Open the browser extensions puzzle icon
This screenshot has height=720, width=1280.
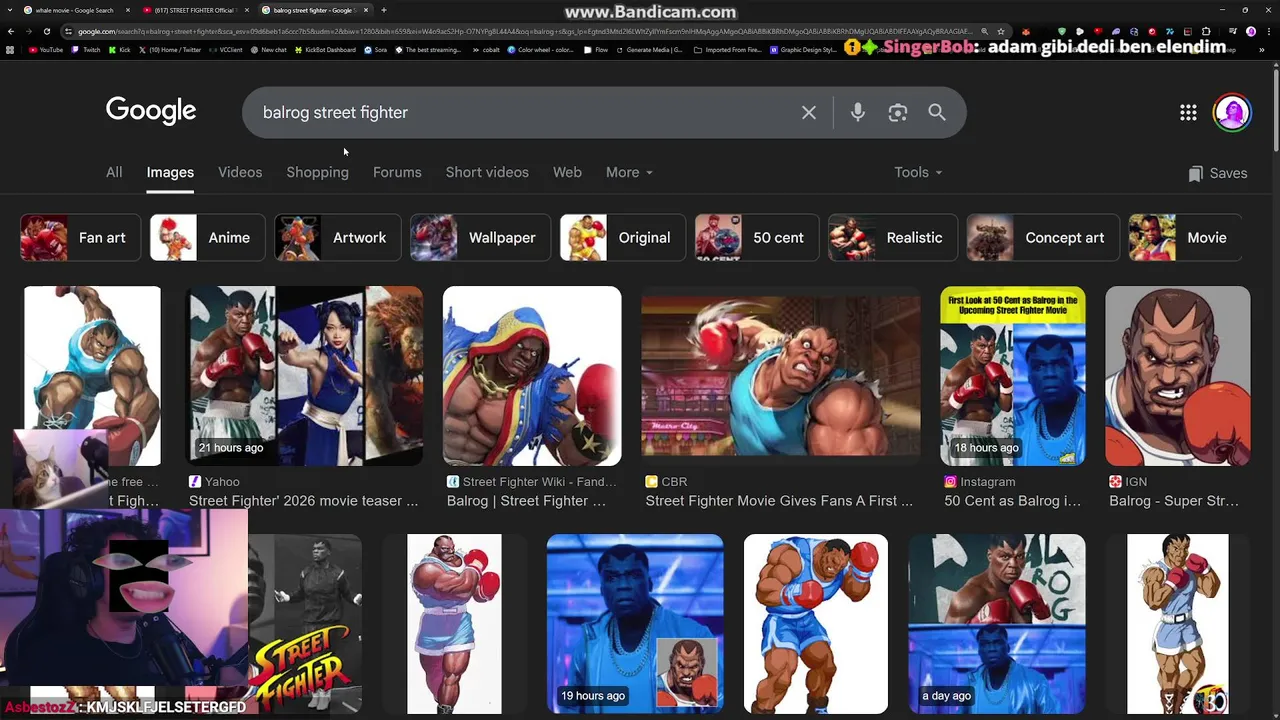(x=1206, y=31)
